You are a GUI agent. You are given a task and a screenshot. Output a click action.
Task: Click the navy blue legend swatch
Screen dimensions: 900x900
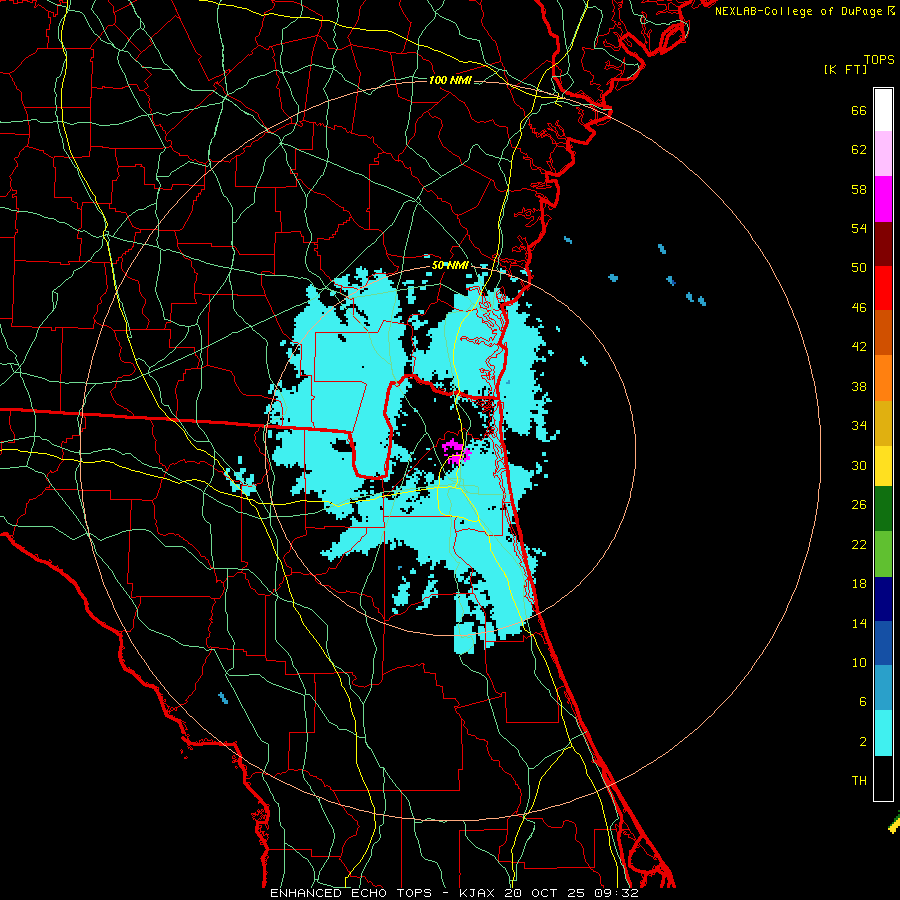click(x=883, y=599)
